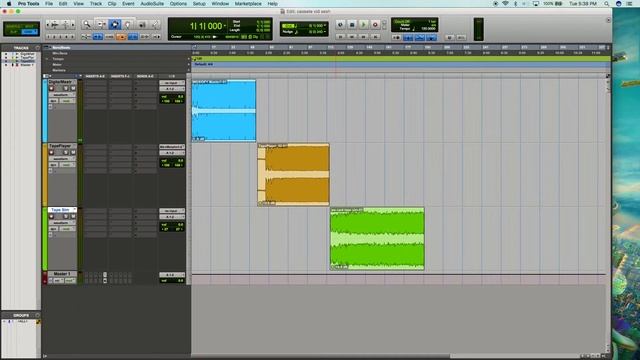Image resolution: width=640 pixels, height=360 pixels.
Task: Open DigitalMaster output path selector
Action: pos(172,89)
